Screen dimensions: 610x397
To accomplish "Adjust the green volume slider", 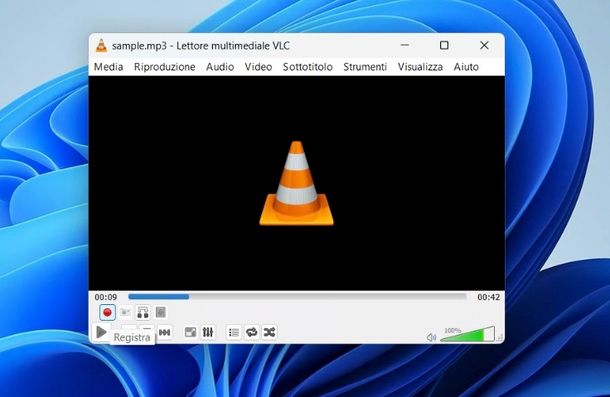I will [x=467, y=334].
